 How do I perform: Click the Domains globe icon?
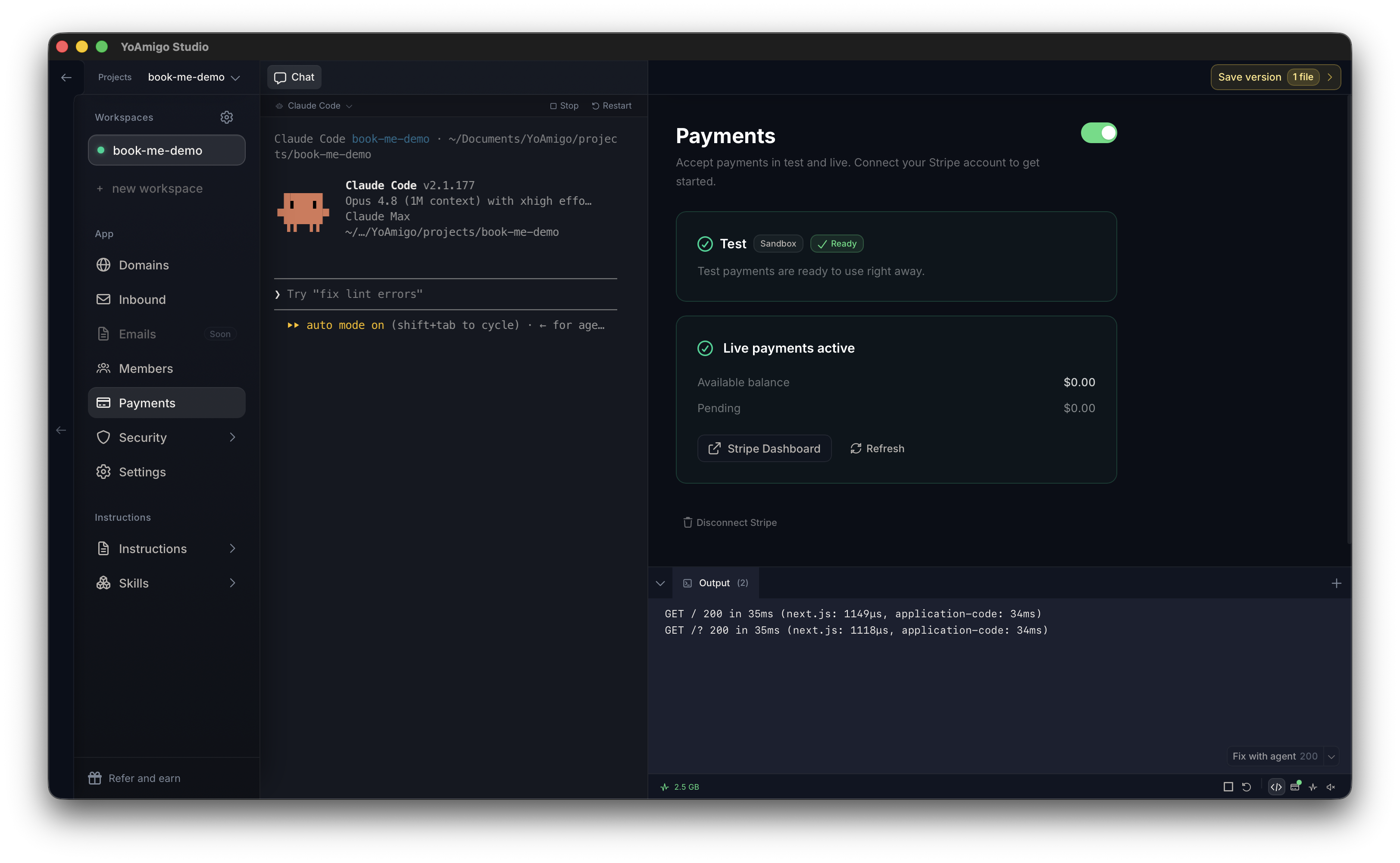coord(103,265)
